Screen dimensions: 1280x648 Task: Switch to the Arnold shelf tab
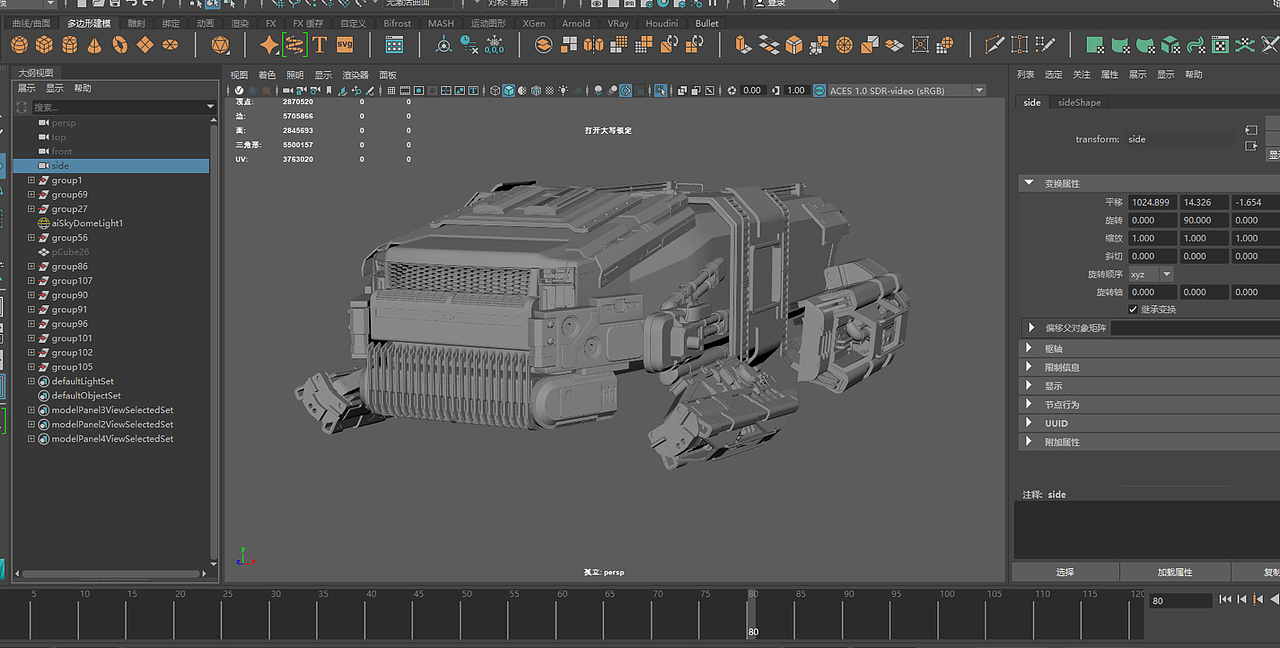pos(576,23)
